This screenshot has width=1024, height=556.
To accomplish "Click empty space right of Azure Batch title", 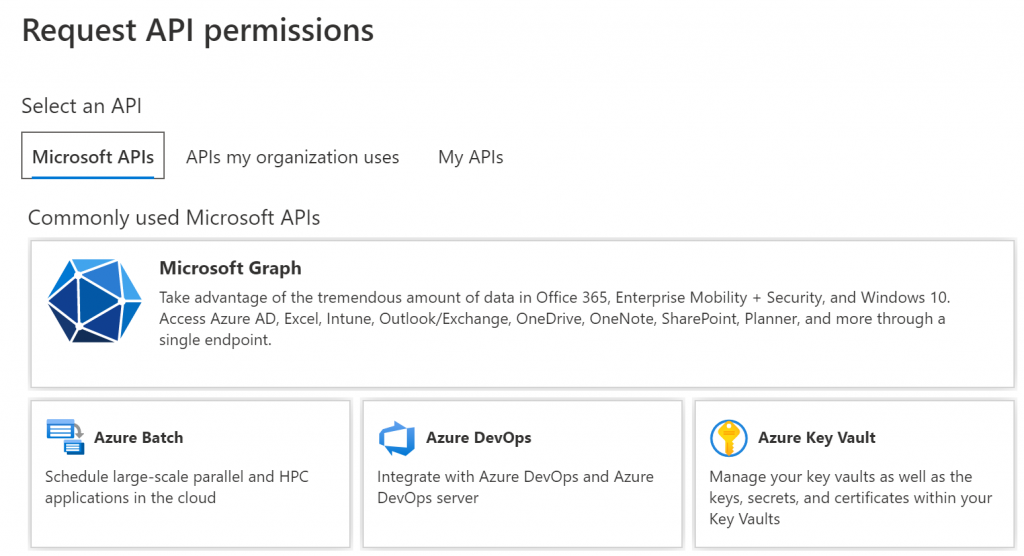I will (270, 438).
